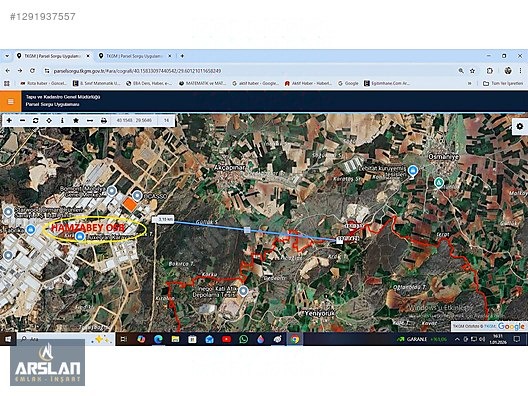The image size is (528, 396).
Task: Click the Google logo on the map
Action: coord(511,326)
